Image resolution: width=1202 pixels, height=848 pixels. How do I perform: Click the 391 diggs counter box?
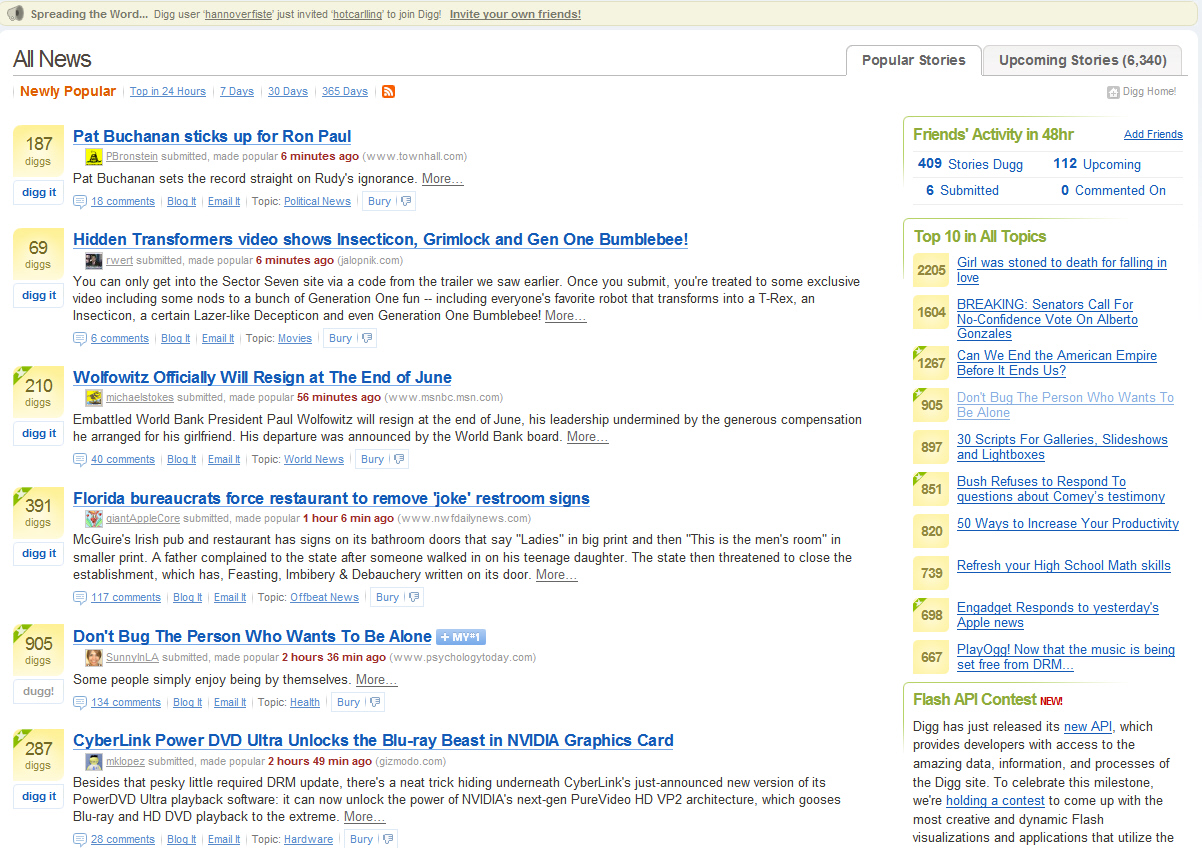click(x=39, y=513)
